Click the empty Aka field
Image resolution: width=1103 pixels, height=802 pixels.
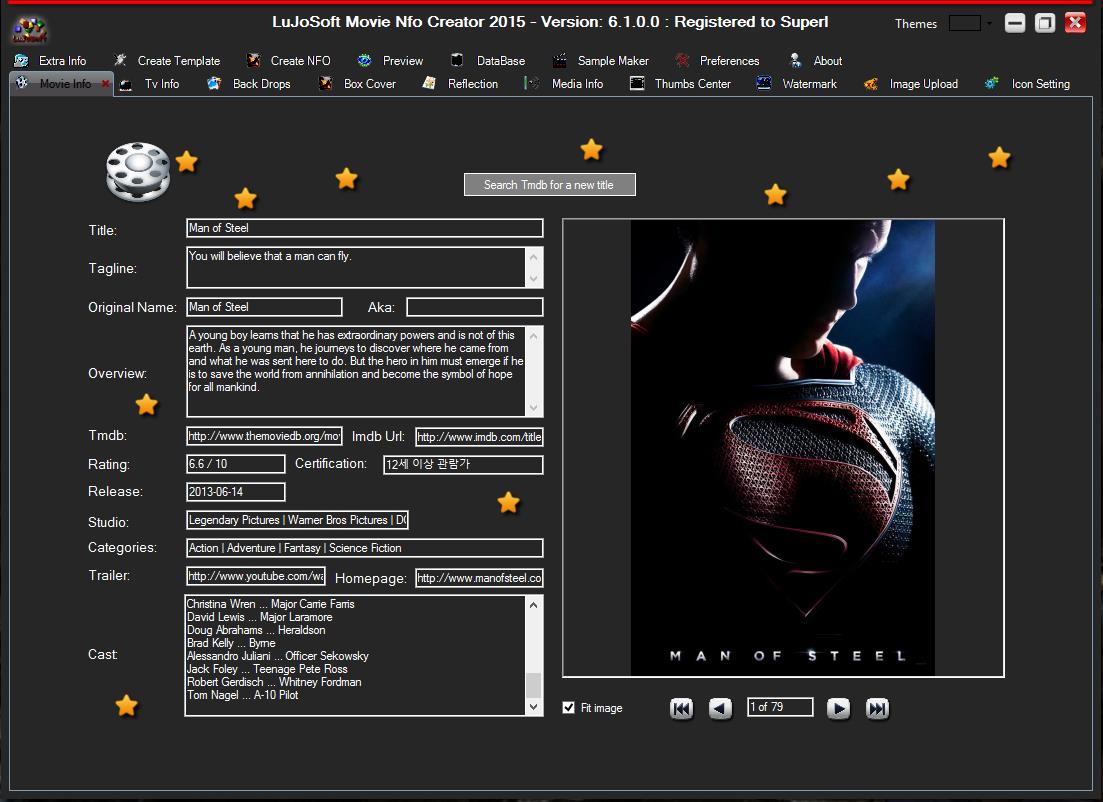[475, 307]
